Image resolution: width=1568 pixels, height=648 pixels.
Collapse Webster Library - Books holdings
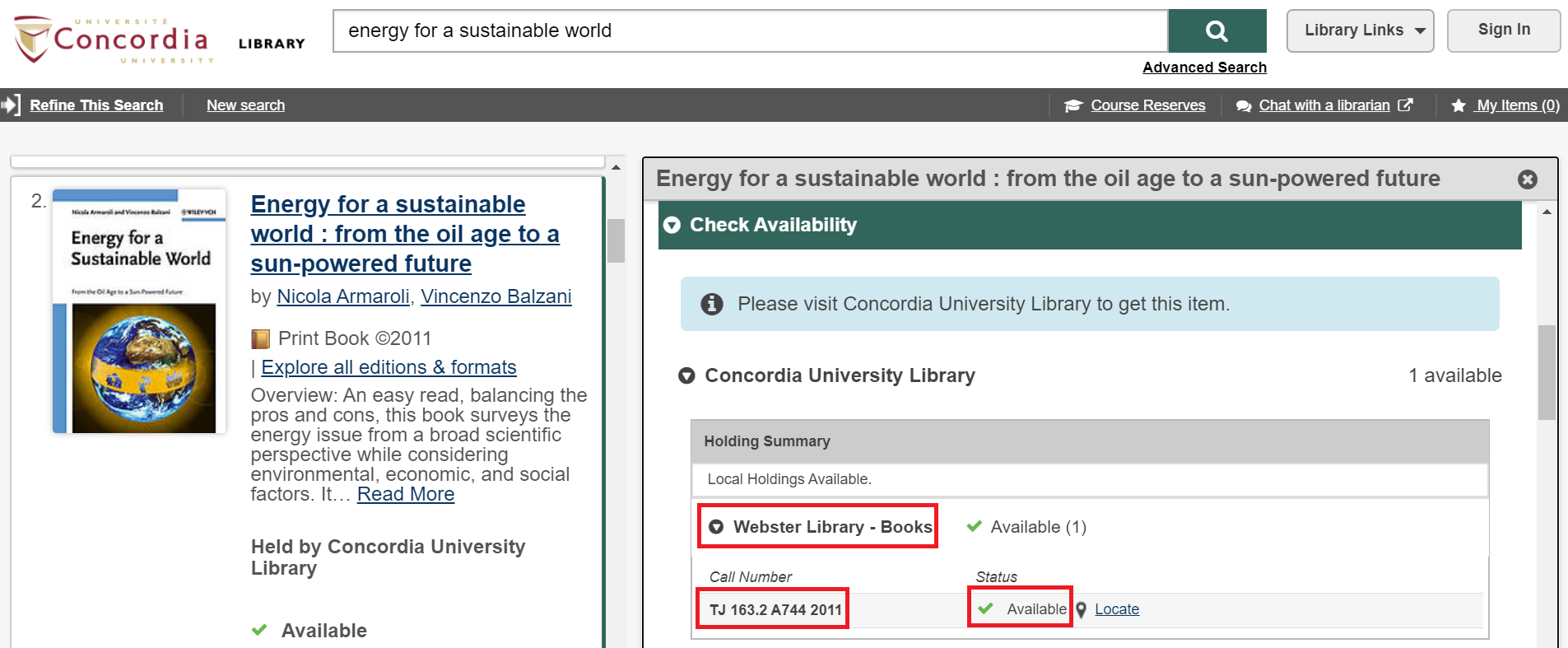pyautogui.click(x=716, y=527)
